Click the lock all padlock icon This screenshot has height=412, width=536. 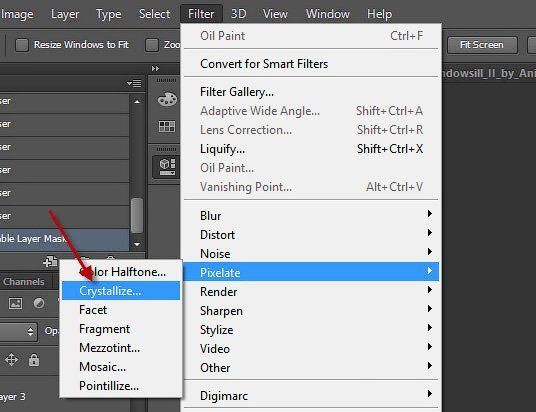point(34,360)
